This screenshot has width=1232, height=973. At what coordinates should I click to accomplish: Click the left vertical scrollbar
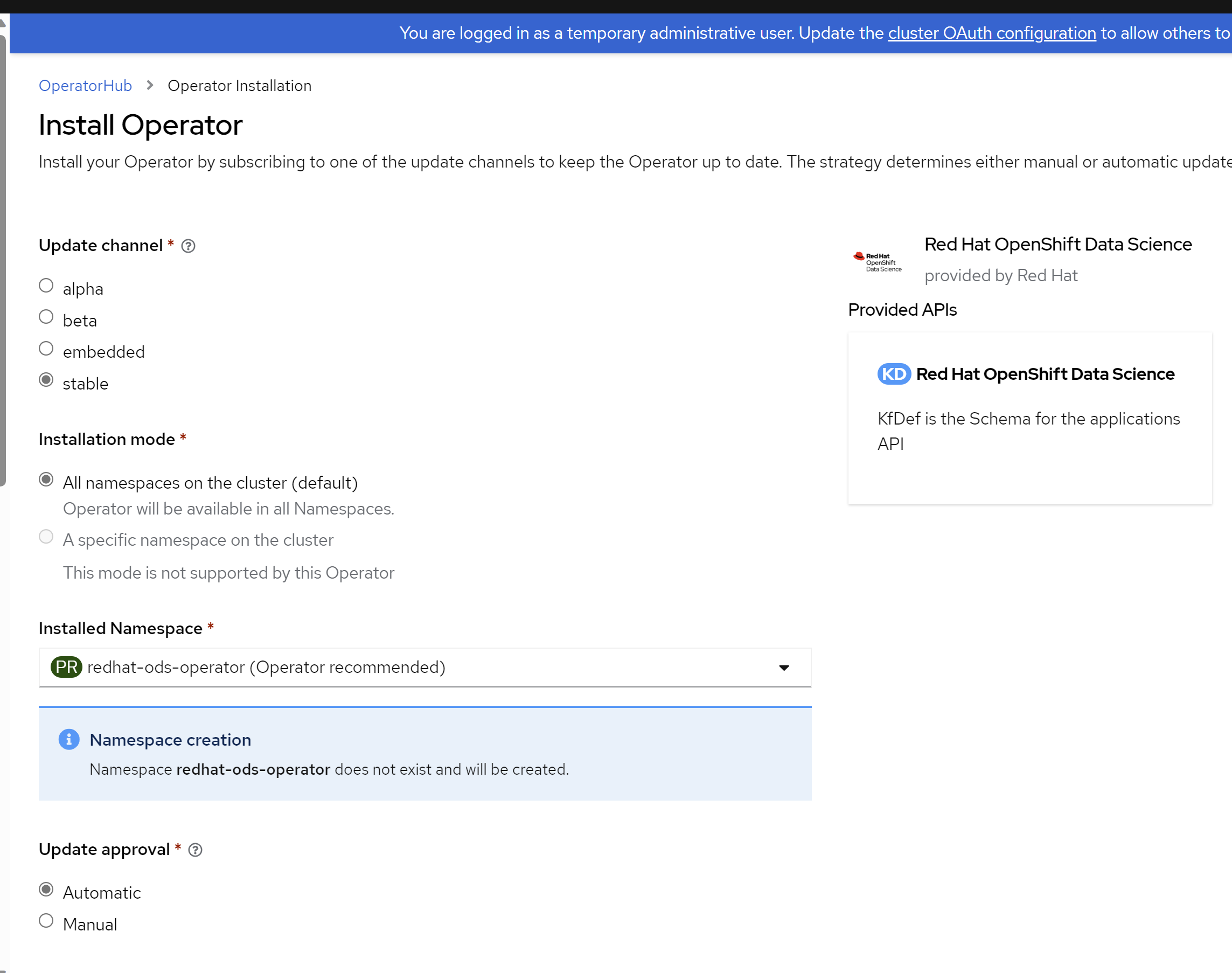point(3,256)
